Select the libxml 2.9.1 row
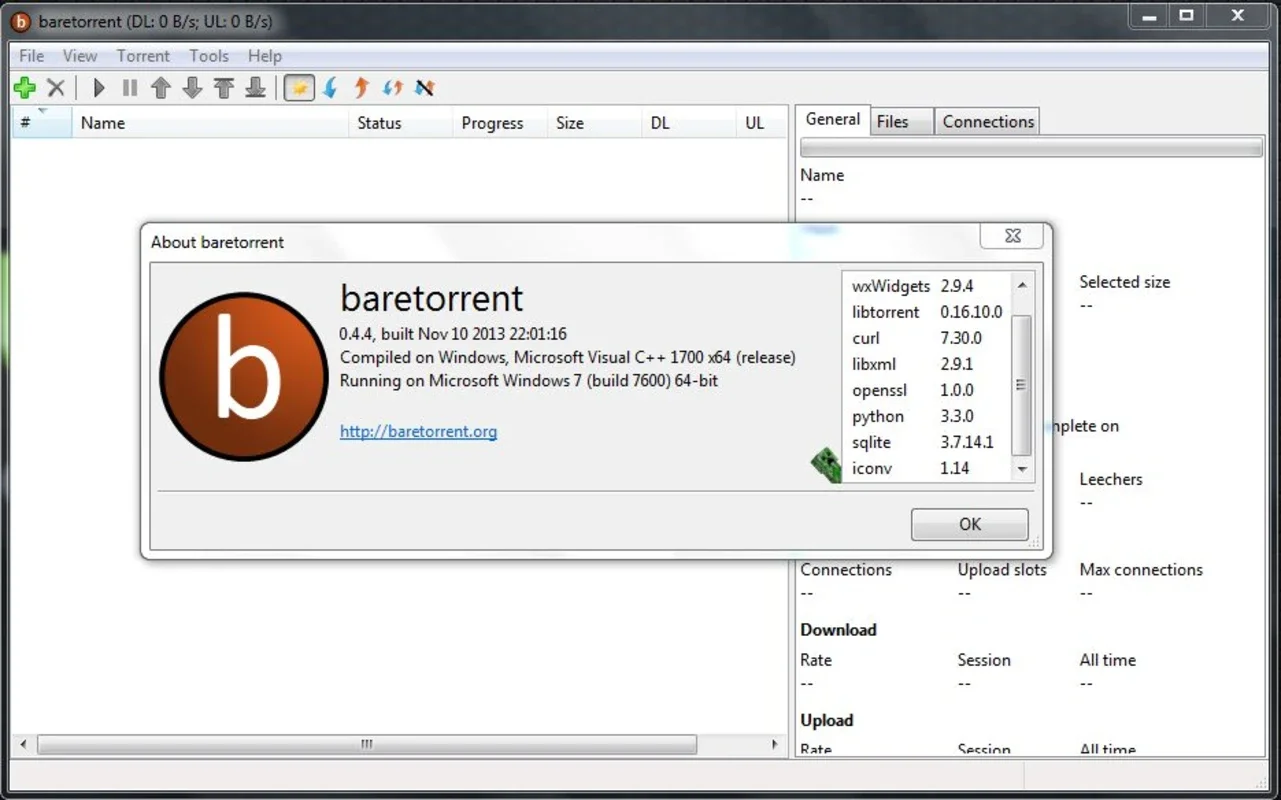This screenshot has height=800, width=1281. coord(927,364)
